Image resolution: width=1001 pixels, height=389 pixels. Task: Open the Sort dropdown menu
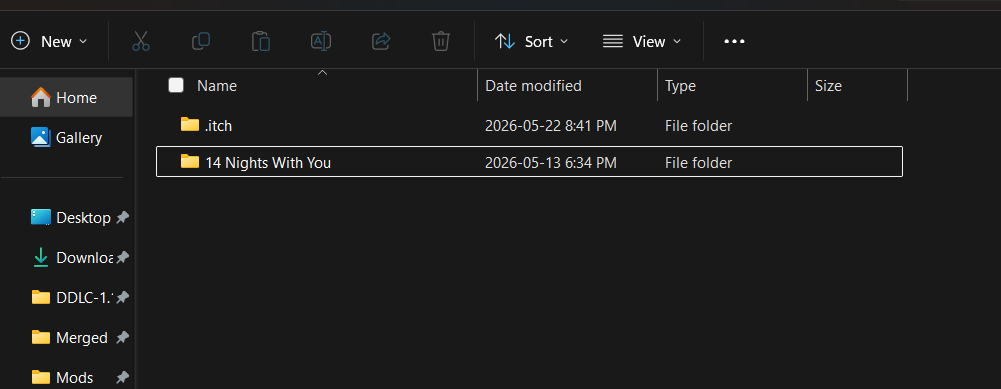pyautogui.click(x=531, y=42)
